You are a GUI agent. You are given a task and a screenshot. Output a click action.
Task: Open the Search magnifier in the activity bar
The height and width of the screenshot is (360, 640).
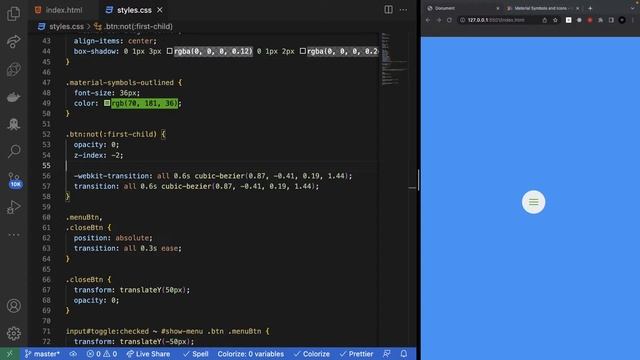tap(13, 151)
